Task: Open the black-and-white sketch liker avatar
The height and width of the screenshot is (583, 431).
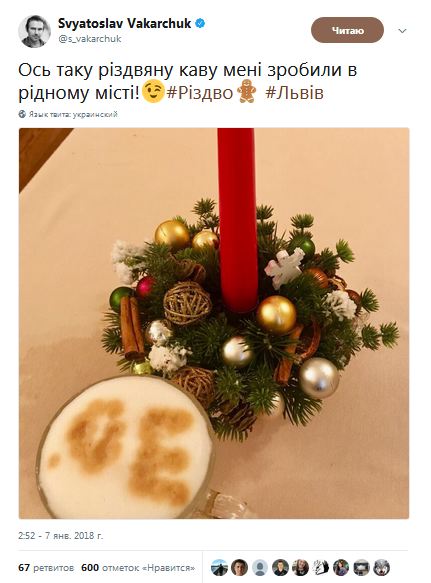Action: point(321,568)
